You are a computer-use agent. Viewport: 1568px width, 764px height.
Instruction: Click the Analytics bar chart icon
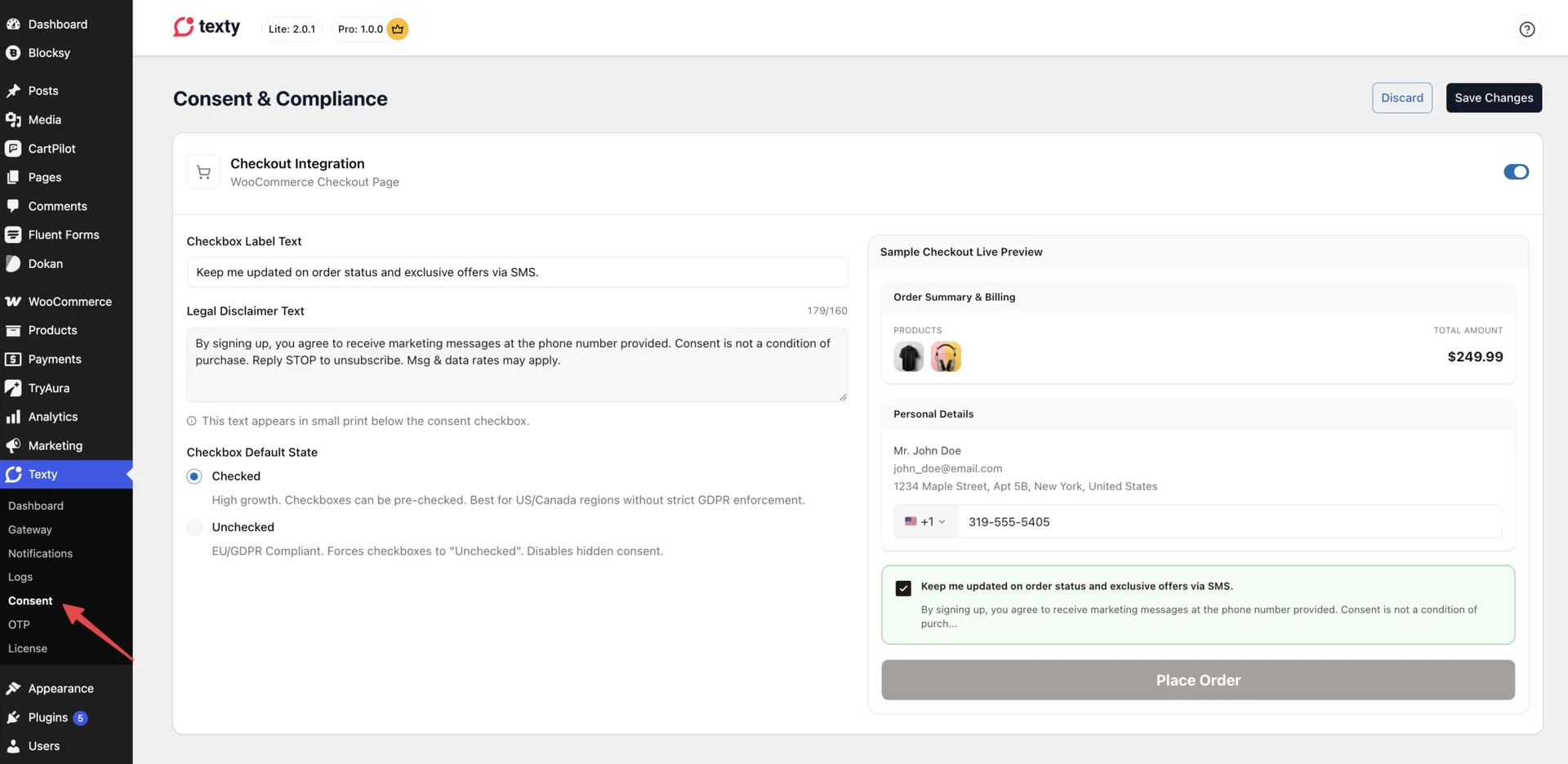pos(13,417)
